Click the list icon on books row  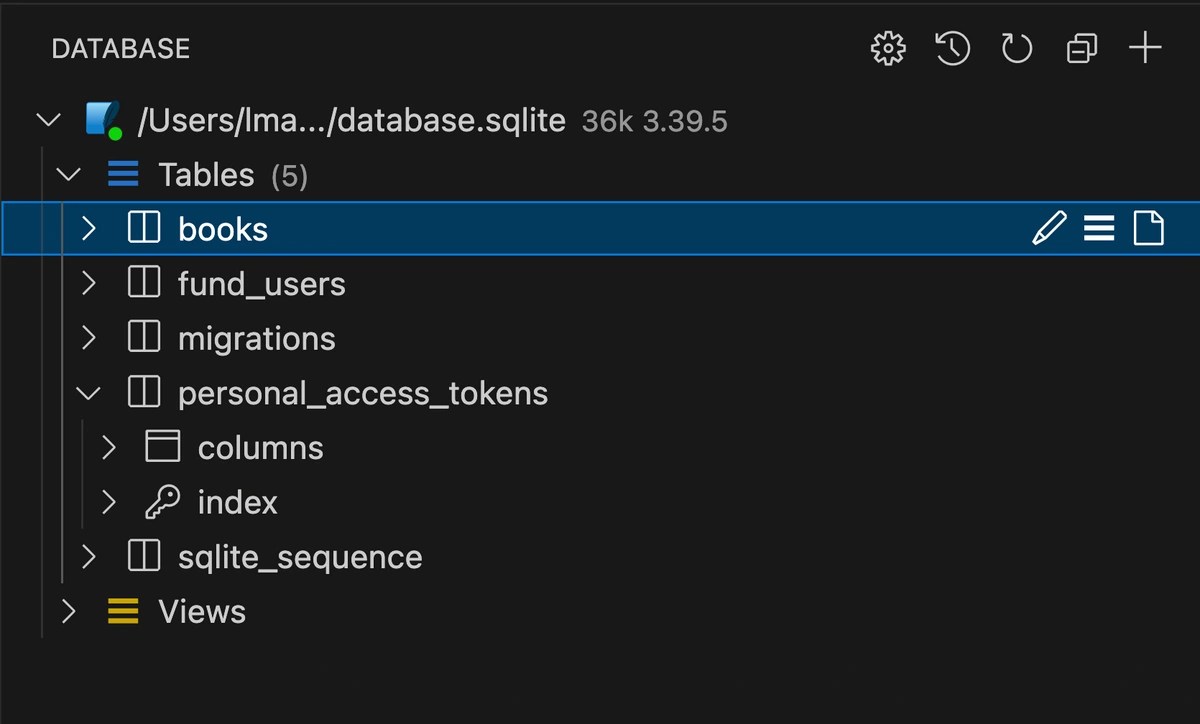pyautogui.click(x=1099, y=229)
